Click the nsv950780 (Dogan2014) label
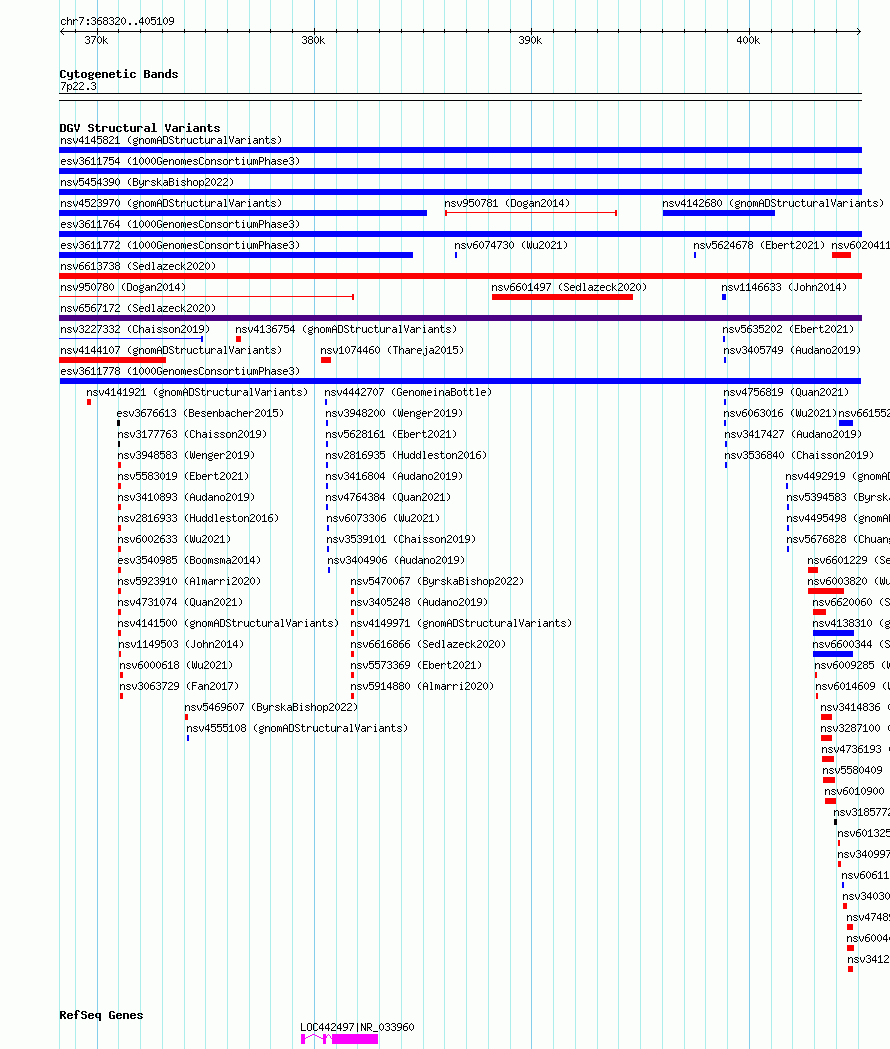 [123, 288]
